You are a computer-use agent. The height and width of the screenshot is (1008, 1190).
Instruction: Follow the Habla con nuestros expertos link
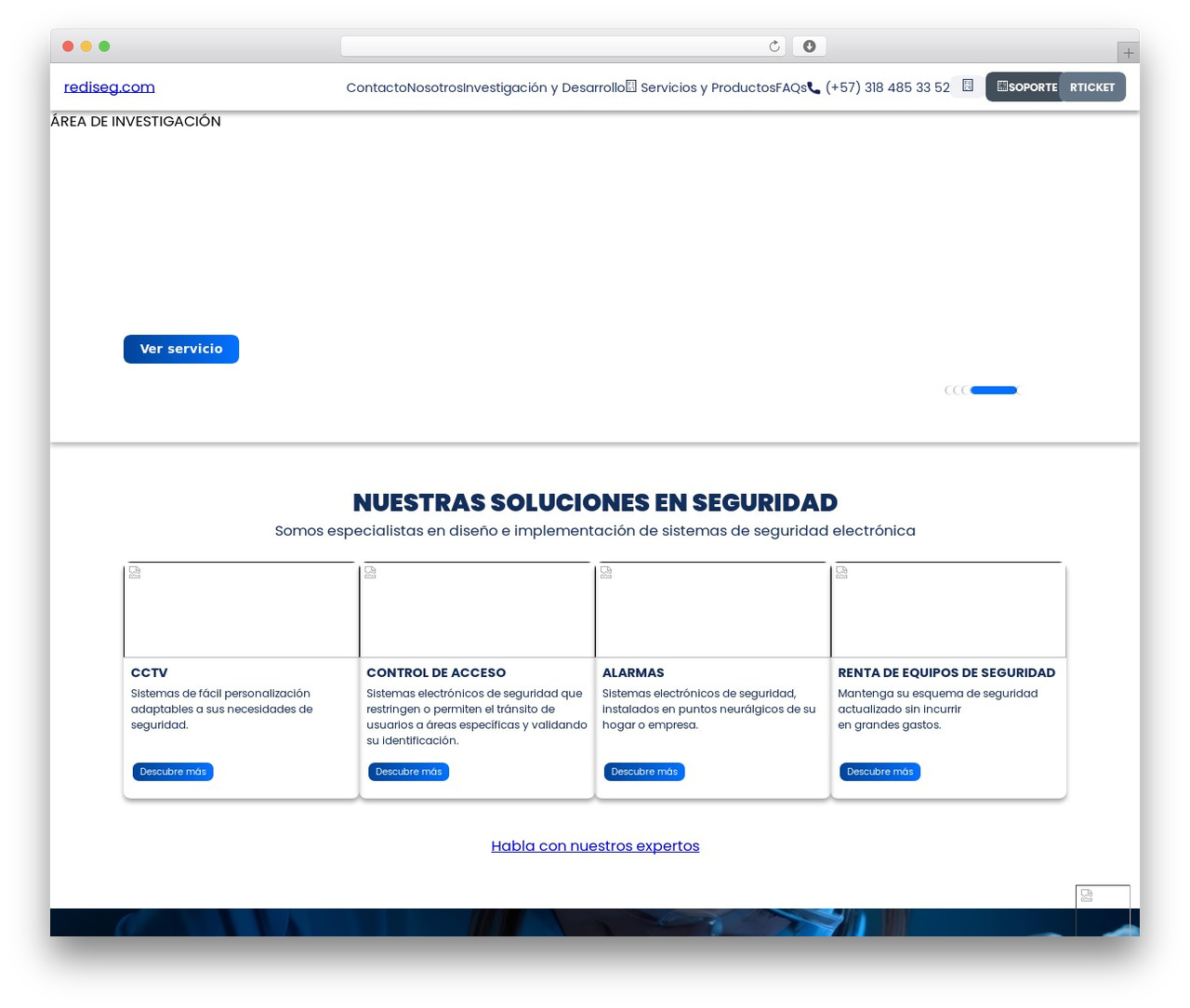point(595,846)
